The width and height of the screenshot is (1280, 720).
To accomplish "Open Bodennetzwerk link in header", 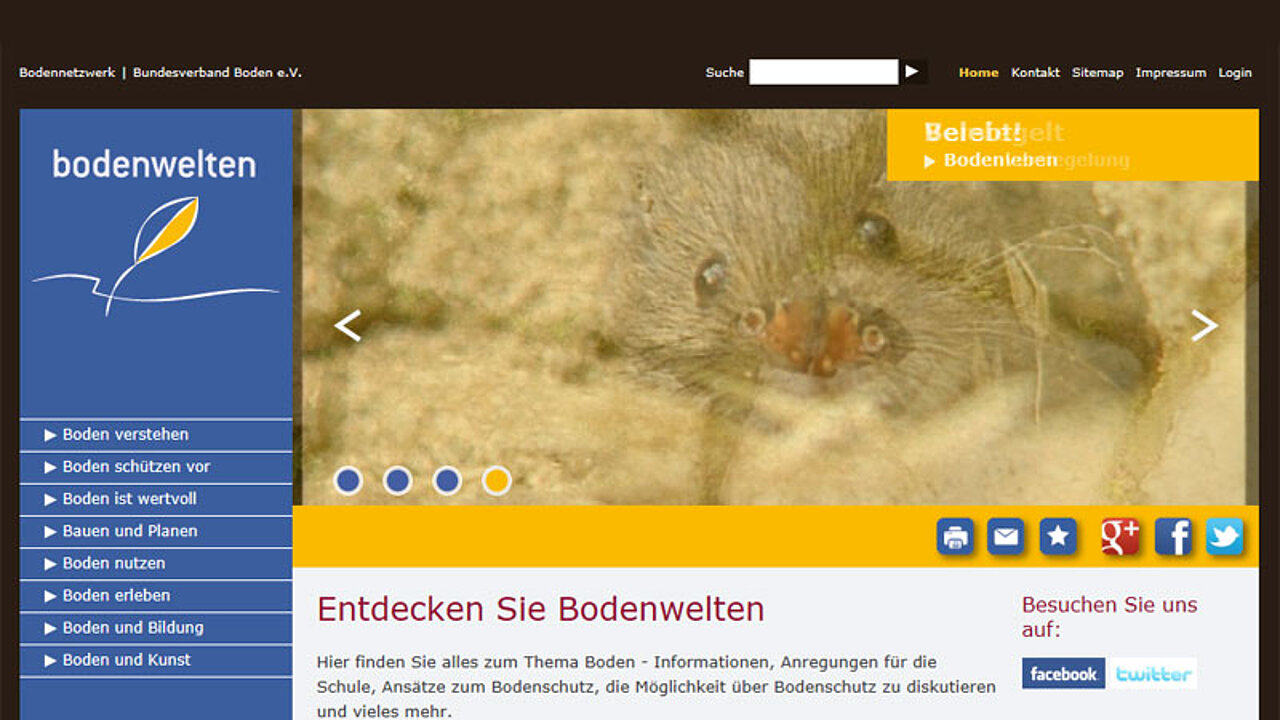I will [67, 73].
